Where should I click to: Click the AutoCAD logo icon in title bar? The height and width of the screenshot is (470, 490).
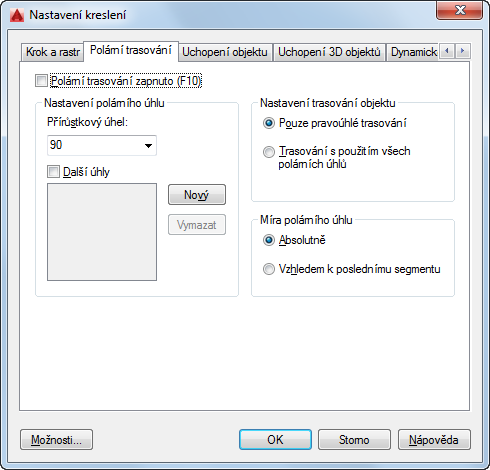[17, 15]
